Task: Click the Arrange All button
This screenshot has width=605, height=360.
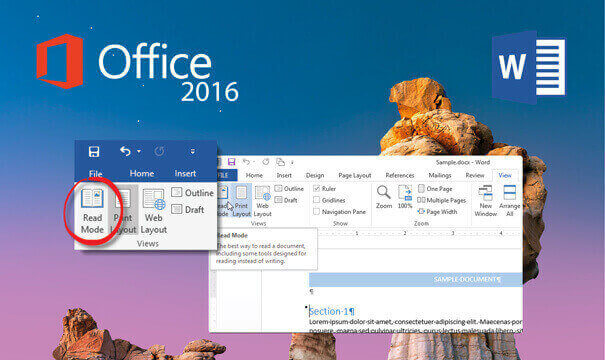Action: (509, 201)
